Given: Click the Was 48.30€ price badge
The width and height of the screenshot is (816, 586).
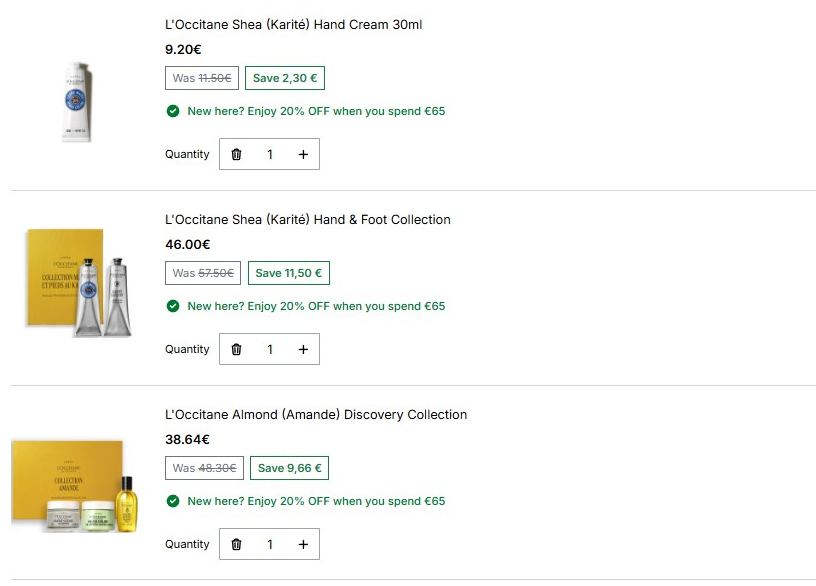Looking at the screenshot, I should tap(205, 468).
